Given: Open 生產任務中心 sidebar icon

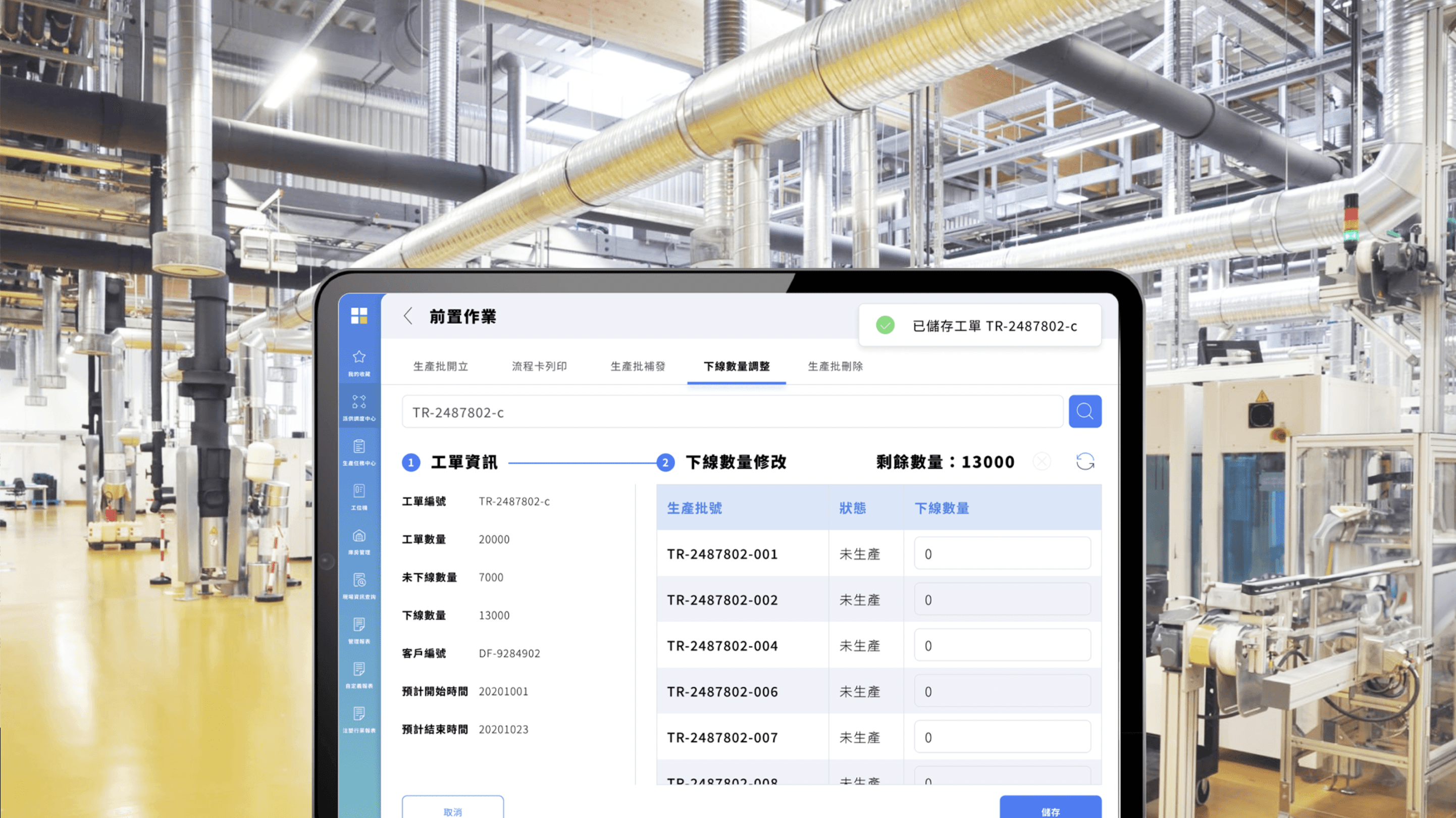Looking at the screenshot, I should [359, 446].
